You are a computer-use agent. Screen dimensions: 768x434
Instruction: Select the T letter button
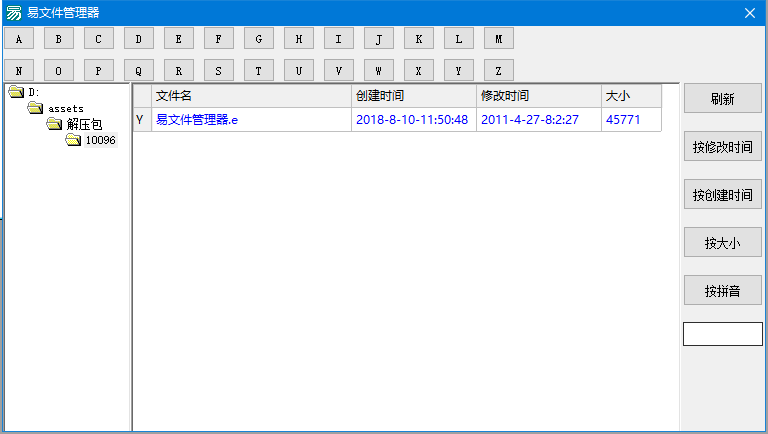(259, 71)
